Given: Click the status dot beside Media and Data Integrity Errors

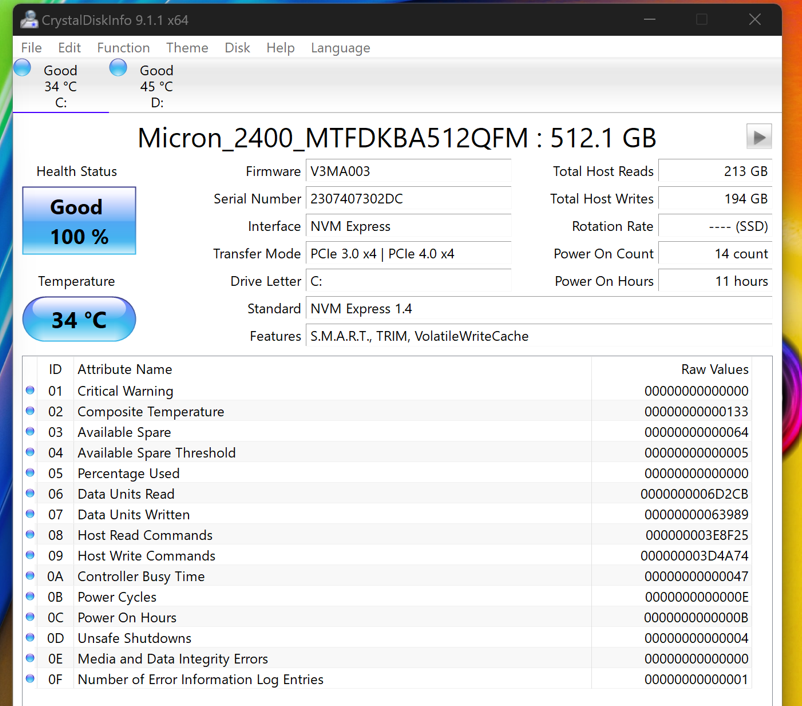Looking at the screenshot, I should [30, 658].
